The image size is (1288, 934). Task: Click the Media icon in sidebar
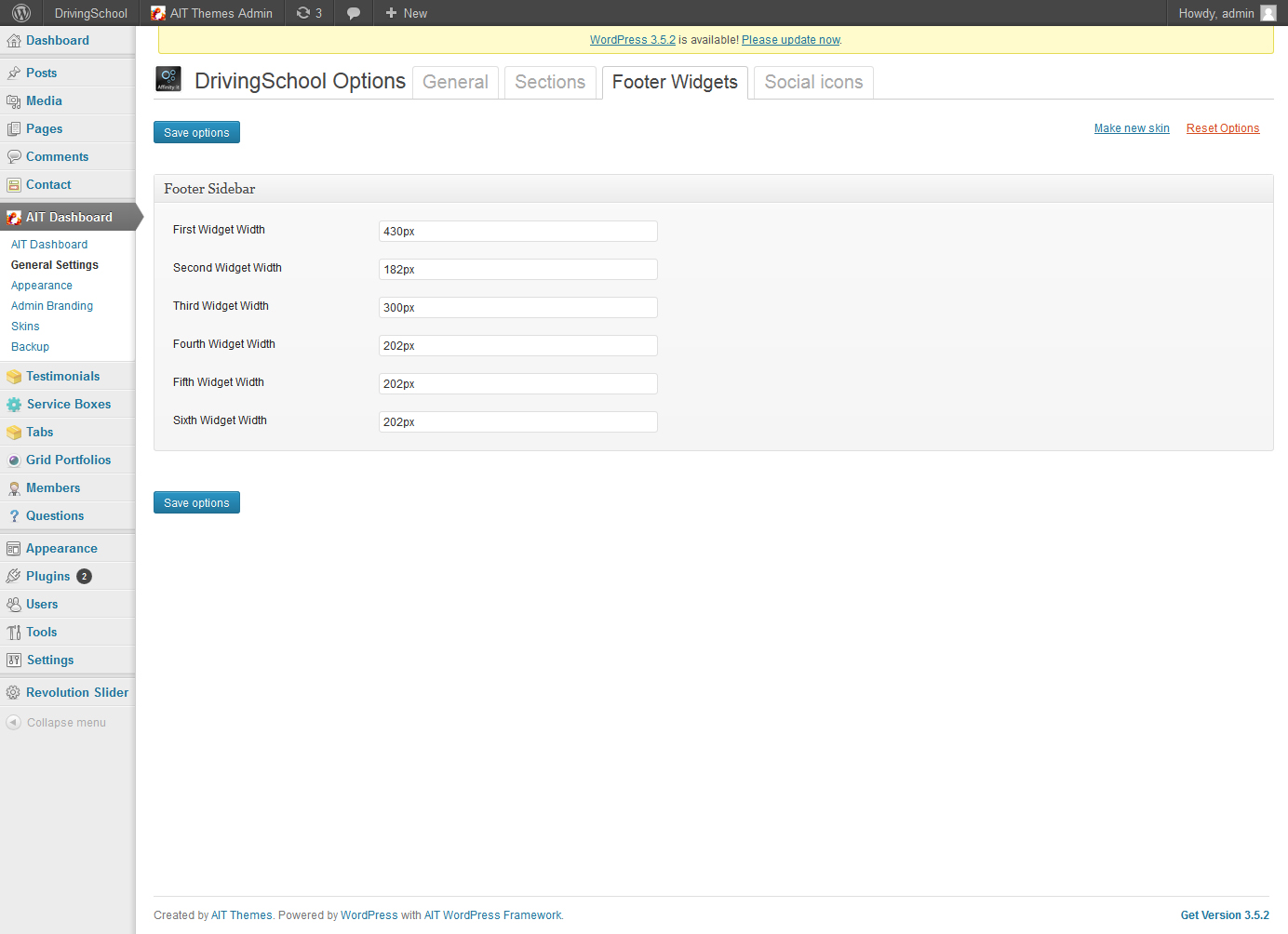coord(14,101)
